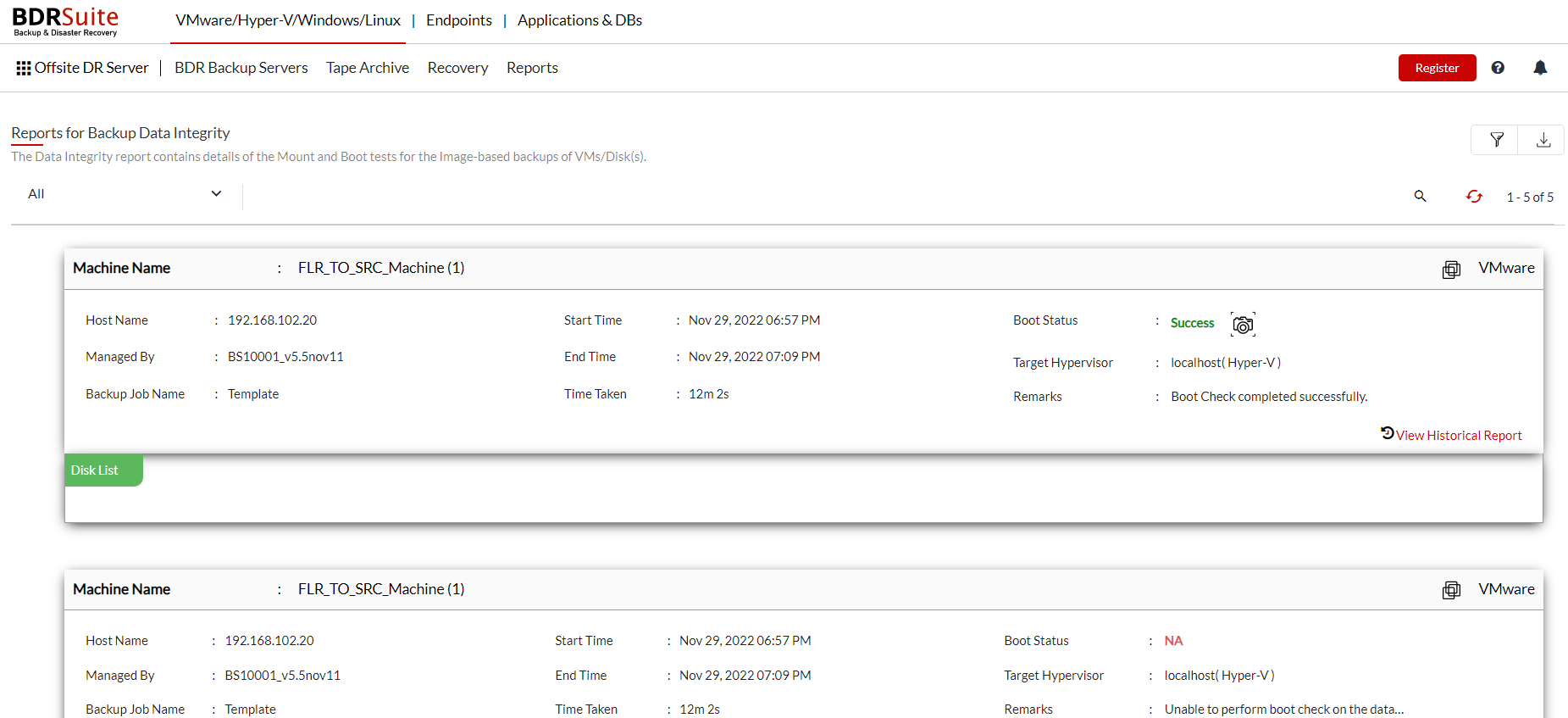
Task: Click 'Boot Check completed successfully.' remark
Action: [x=1269, y=397]
